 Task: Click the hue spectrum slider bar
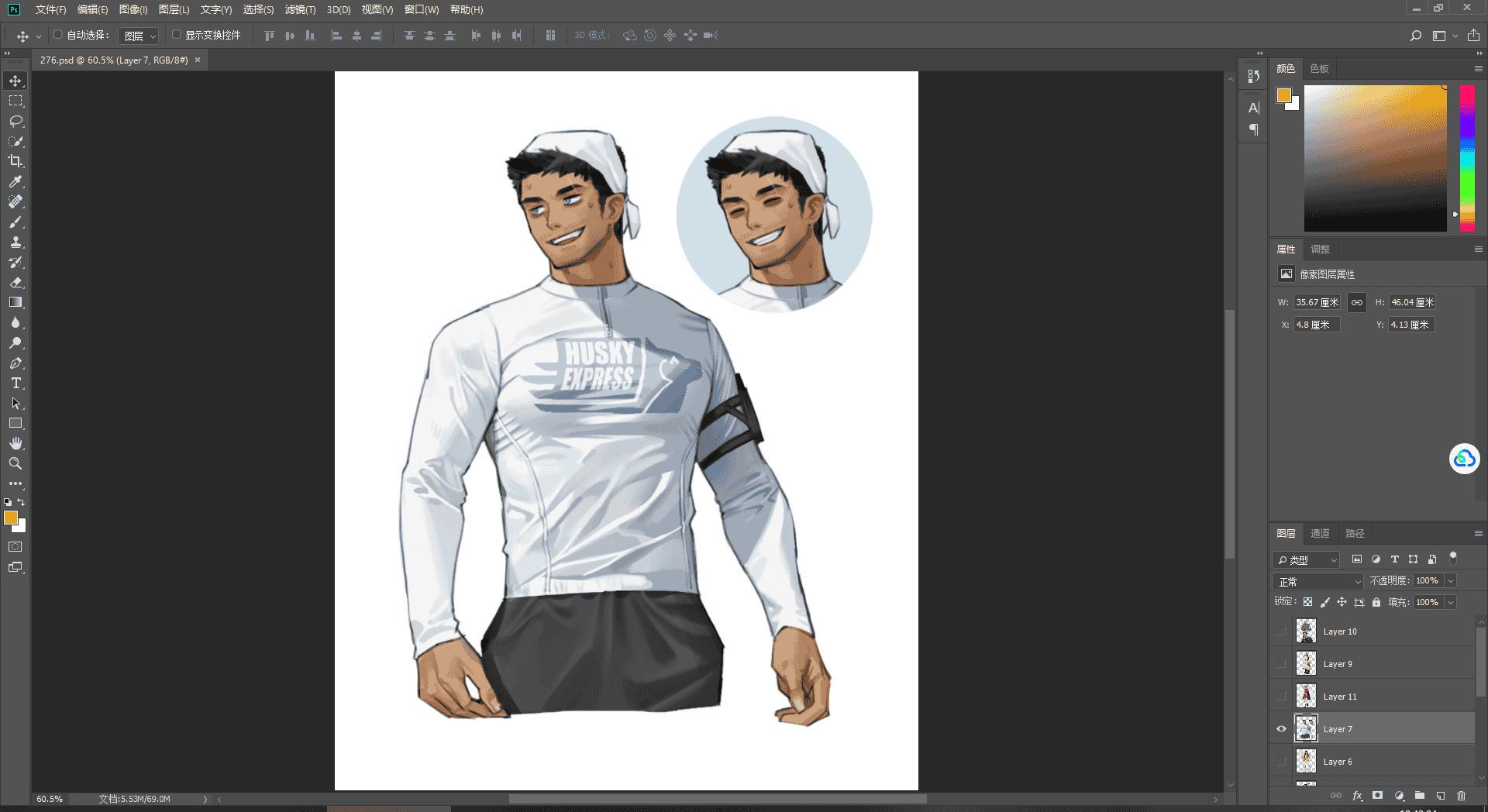pyautogui.click(x=1467, y=158)
